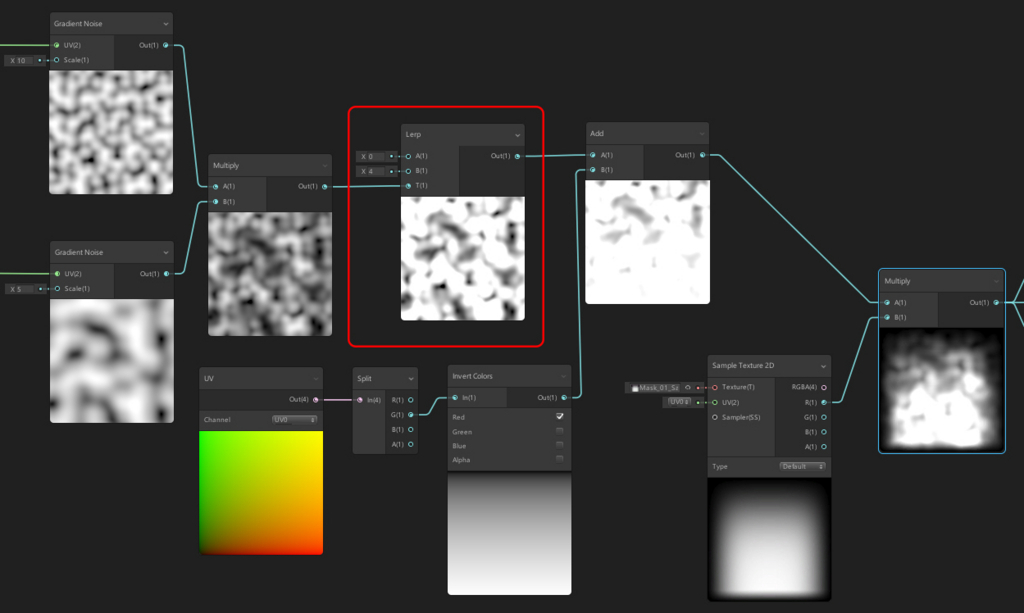
Task: Open UV0 dropdown beside Sample Texture UV(2) port
Action: click(679, 402)
